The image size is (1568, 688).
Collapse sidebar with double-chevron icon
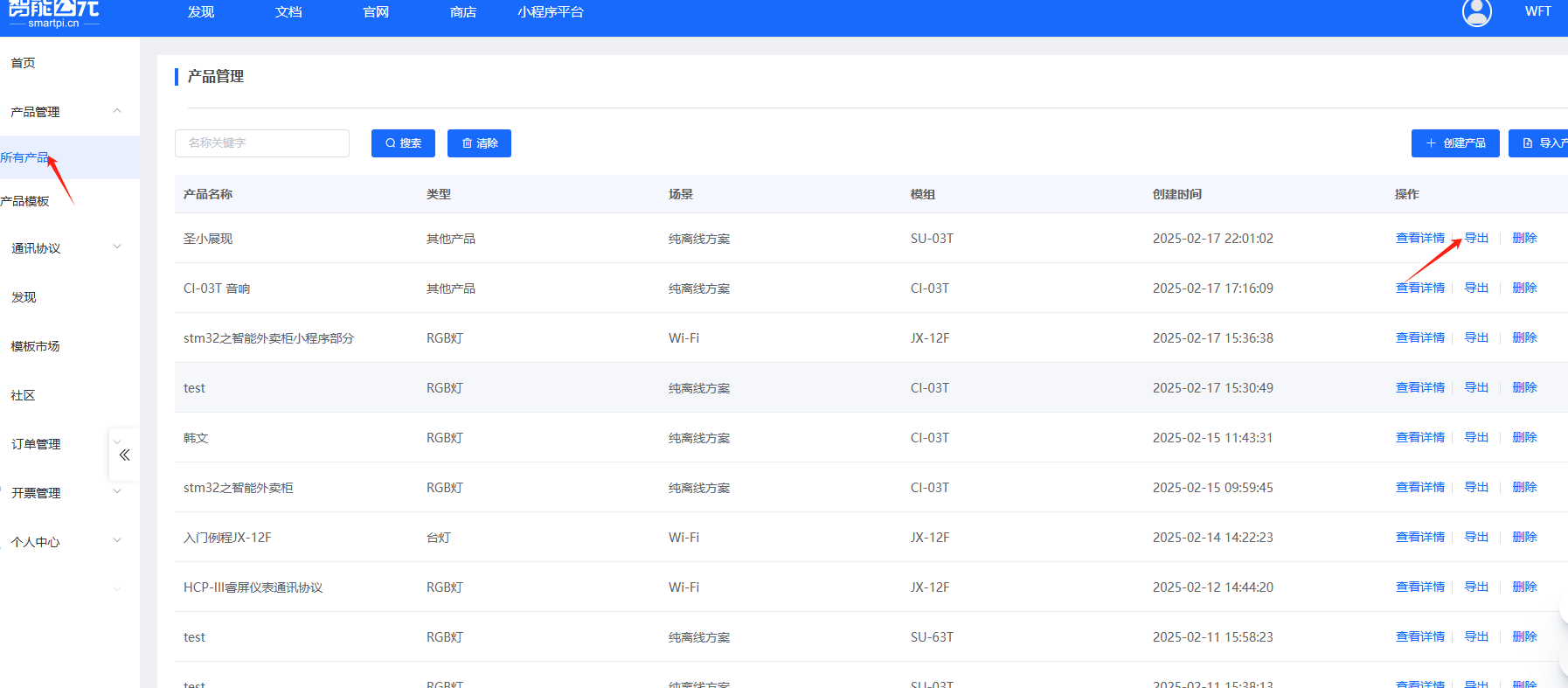point(124,455)
